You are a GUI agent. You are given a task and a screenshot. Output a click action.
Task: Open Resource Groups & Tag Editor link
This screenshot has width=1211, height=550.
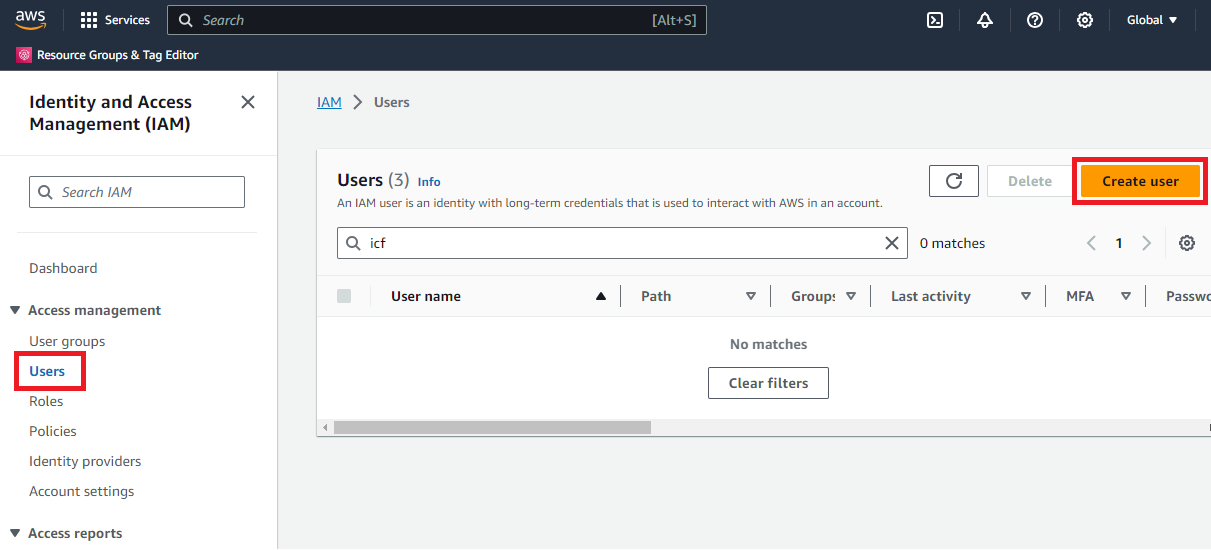click(x=118, y=55)
